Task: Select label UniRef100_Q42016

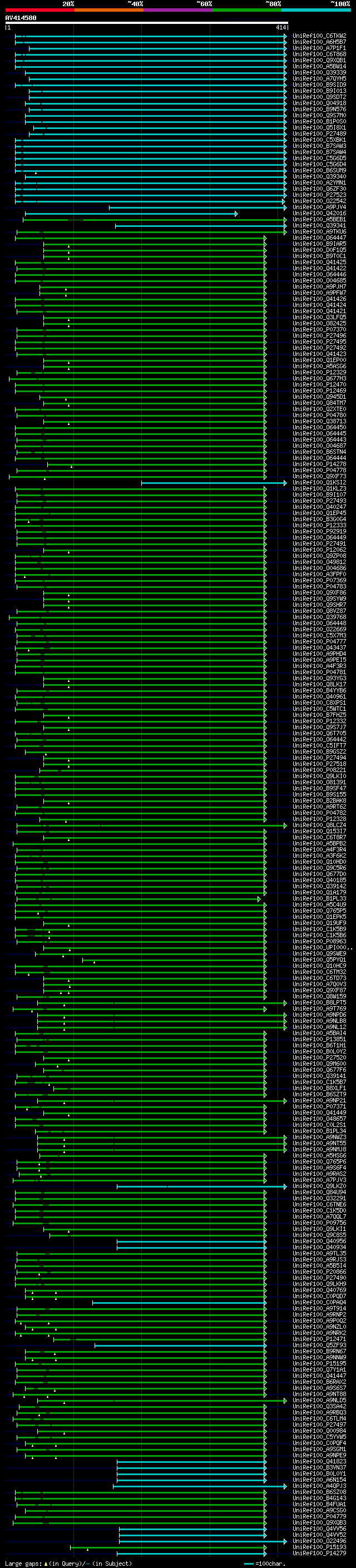Action: [319, 213]
